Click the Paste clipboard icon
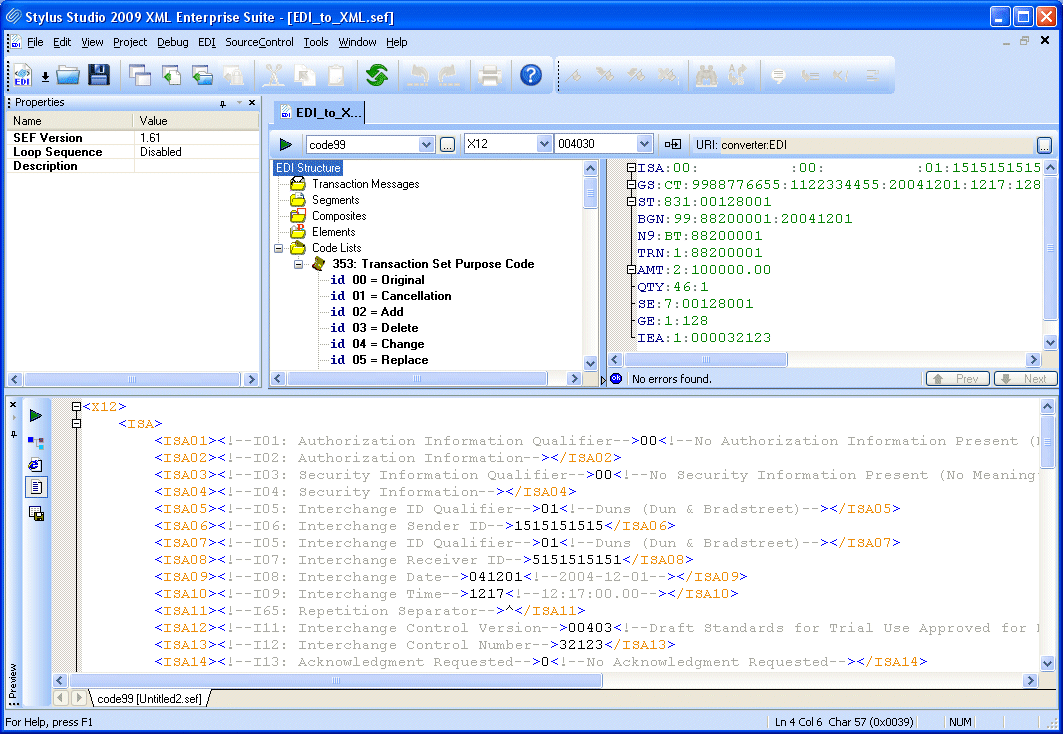Viewport: 1063px width, 734px height. tap(336, 75)
